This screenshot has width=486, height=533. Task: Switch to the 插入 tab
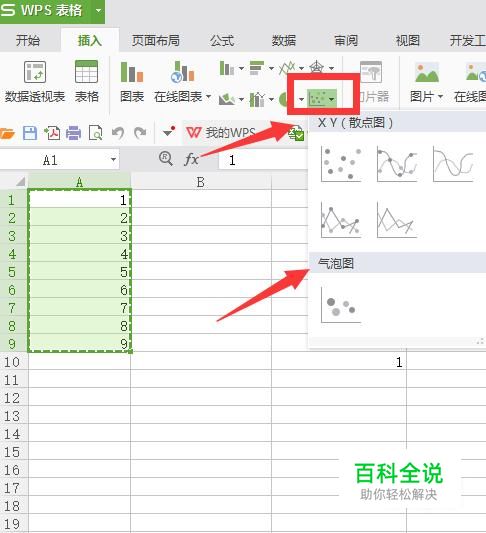coord(90,40)
